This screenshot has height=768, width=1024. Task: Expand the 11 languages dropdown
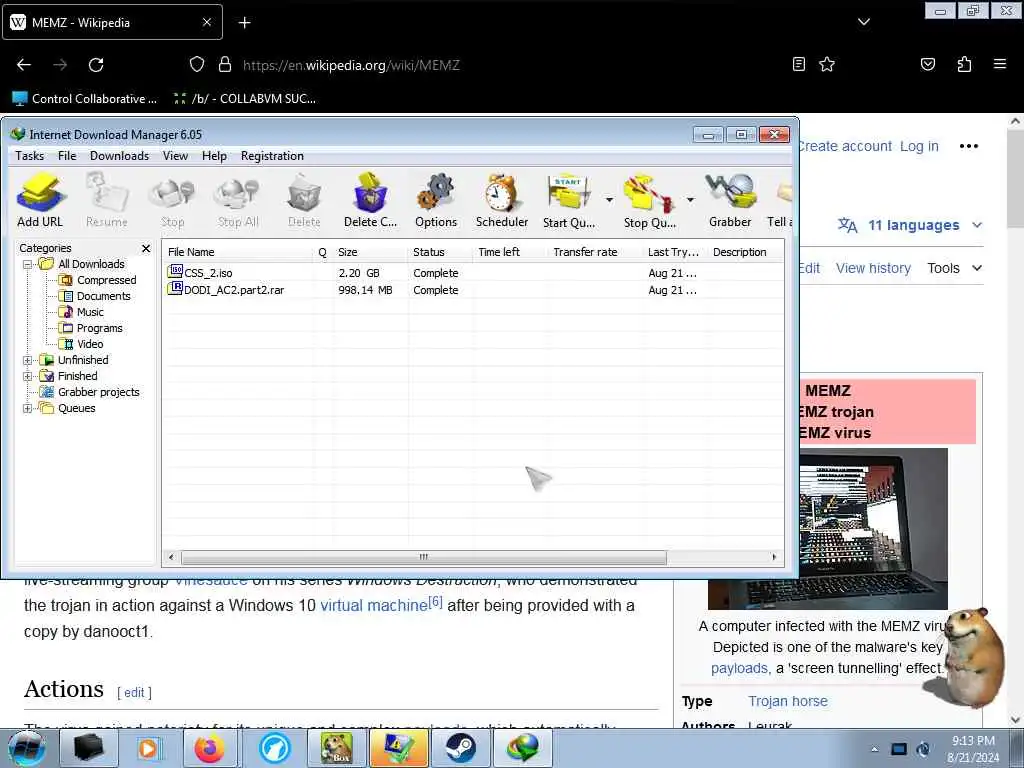click(x=910, y=225)
